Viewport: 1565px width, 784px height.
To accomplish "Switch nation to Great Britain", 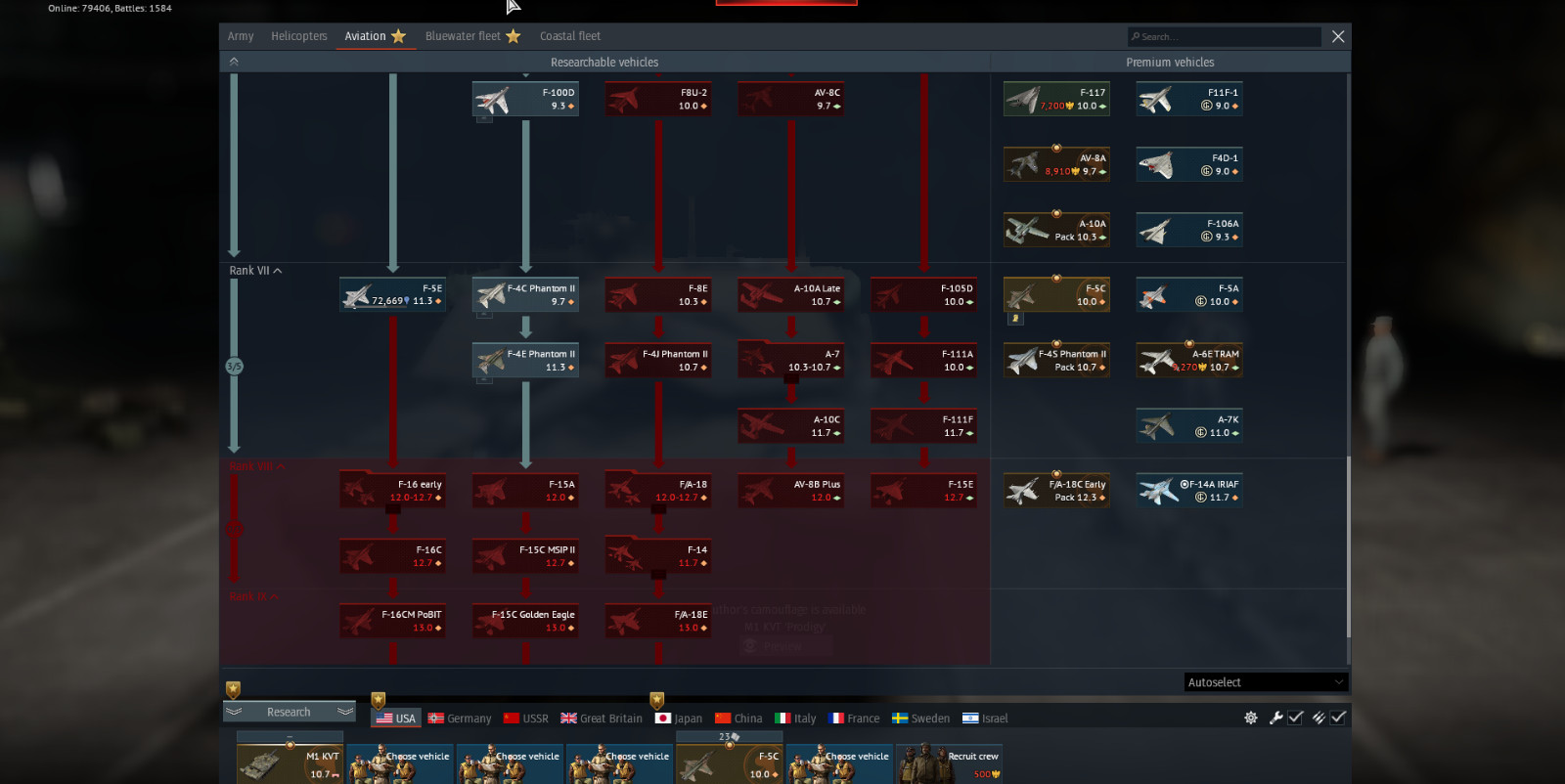I will [x=602, y=719].
